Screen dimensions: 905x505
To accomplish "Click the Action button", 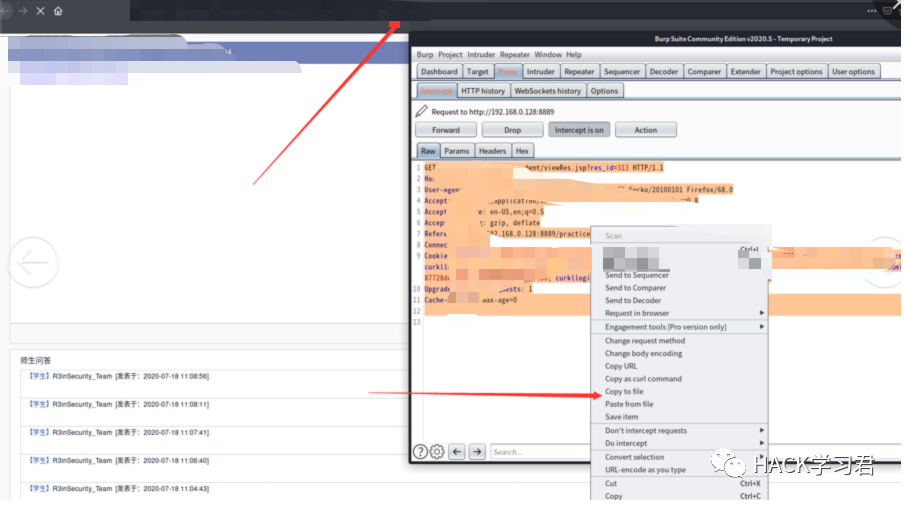I will (646, 130).
